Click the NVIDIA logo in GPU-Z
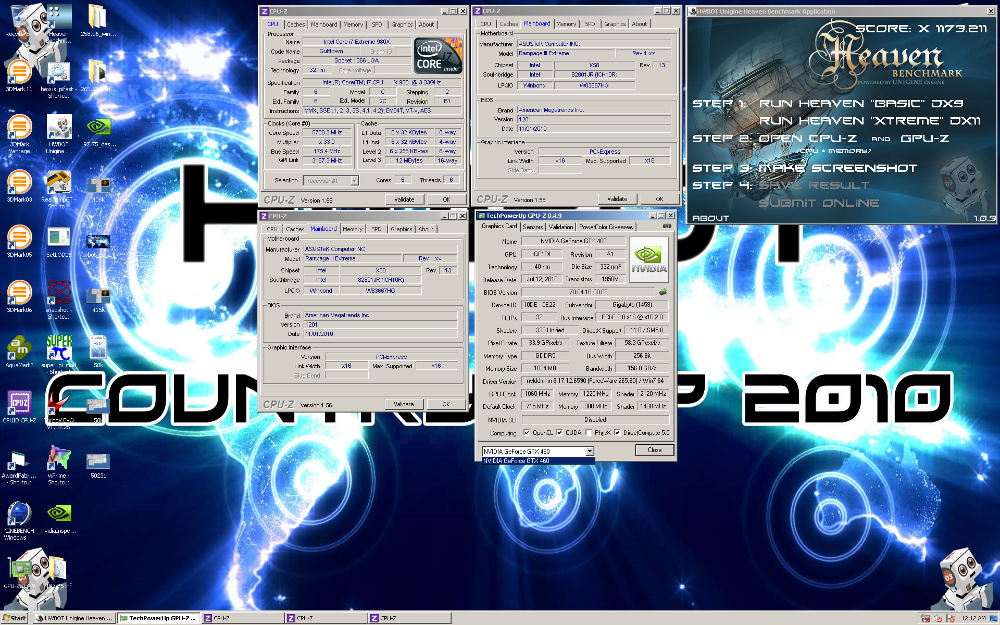This screenshot has height=625, width=1000. click(648, 259)
